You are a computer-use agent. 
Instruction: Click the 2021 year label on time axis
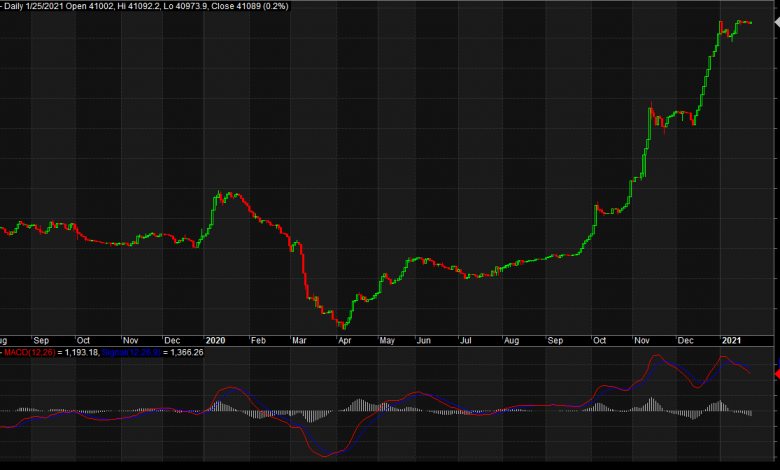(731, 341)
